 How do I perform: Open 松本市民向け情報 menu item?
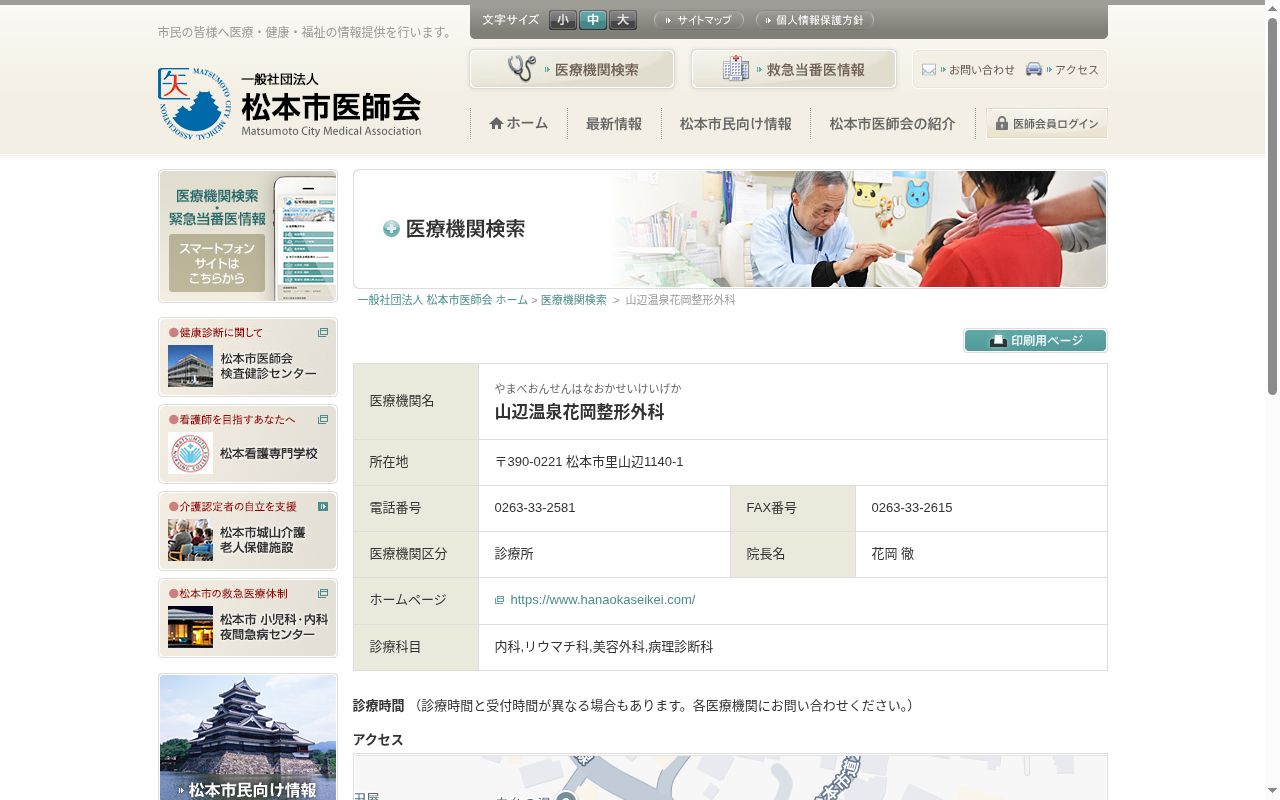[x=736, y=124]
